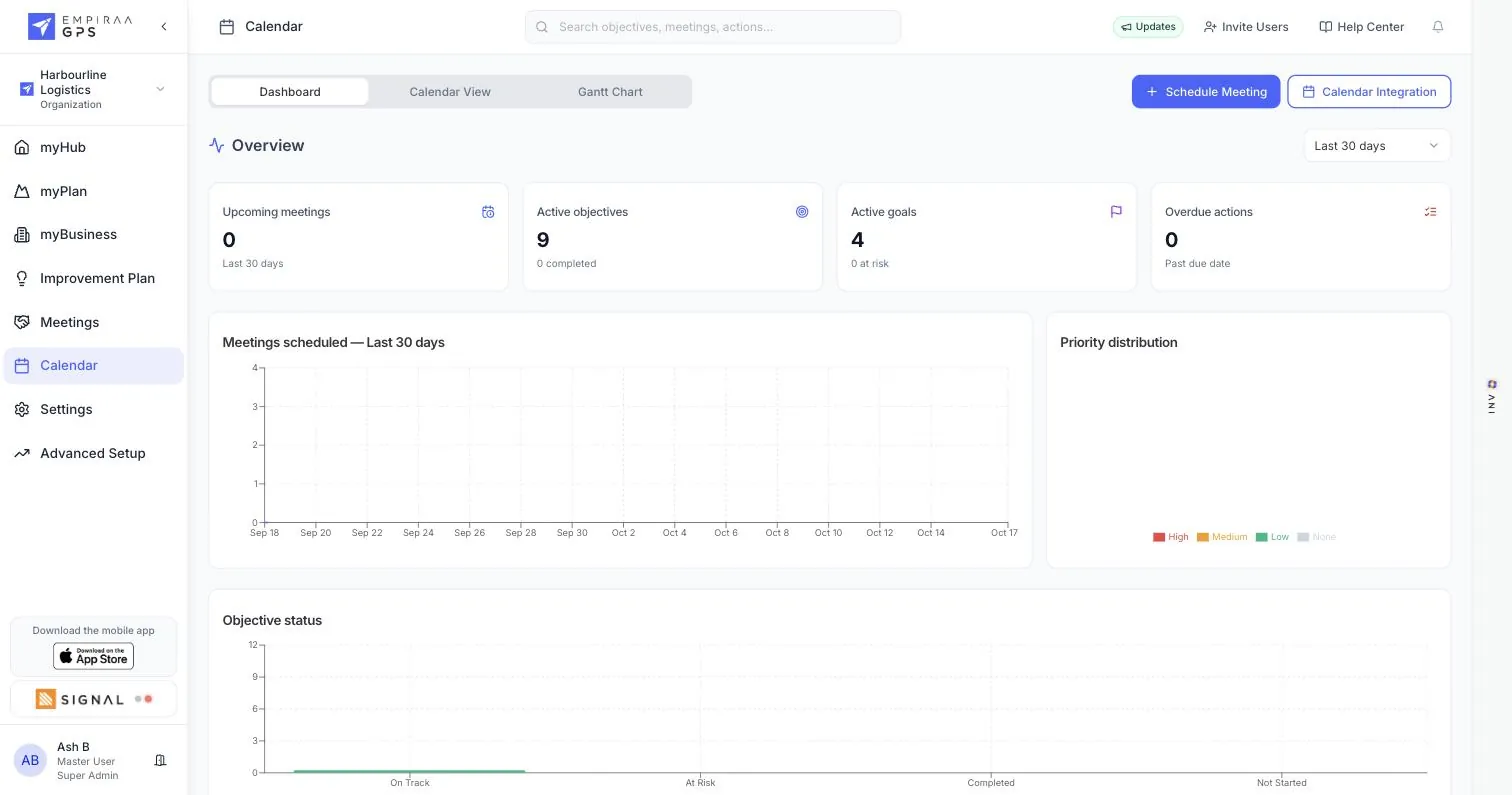Click the "Not Started" axis label
Screen dimensions: 1512x795
pyautogui.click(x=1281, y=783)
